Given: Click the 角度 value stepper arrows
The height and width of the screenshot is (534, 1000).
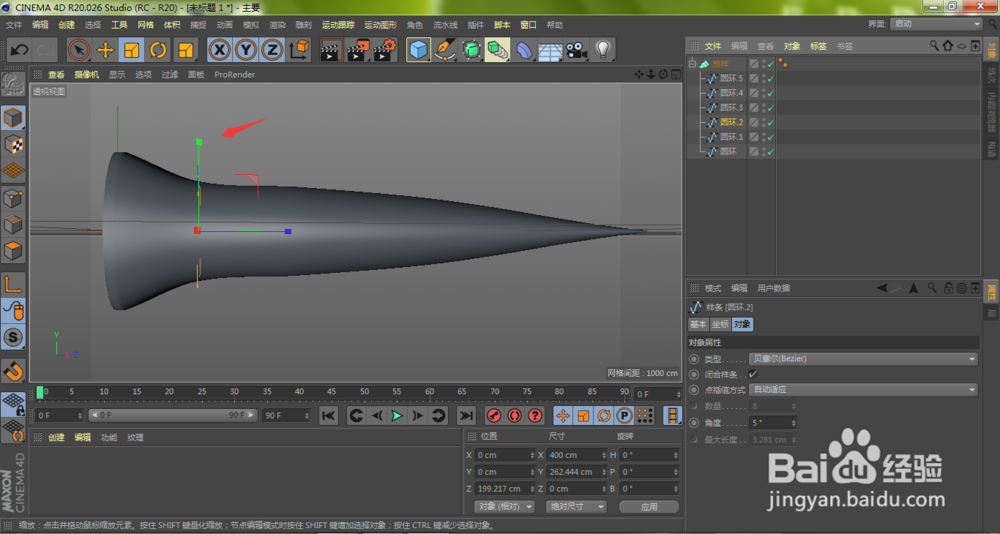Looking at the screenshot, I should (x=793, y=423).
